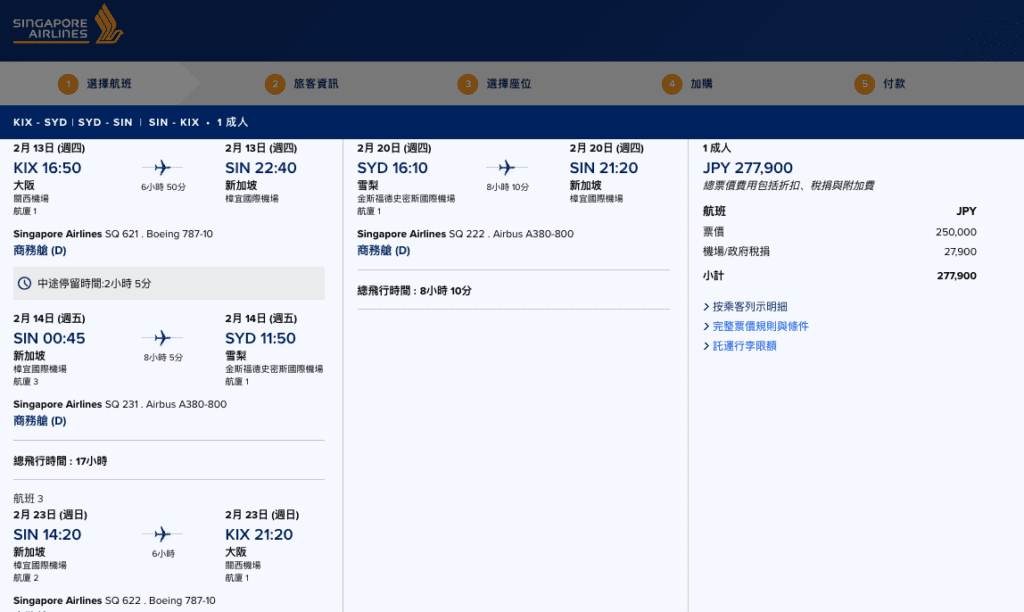Viewport: 1024px width, 612px height.
Task: Click 商務艙 (D) link under SQ 231
Action: tap(40, 421)
